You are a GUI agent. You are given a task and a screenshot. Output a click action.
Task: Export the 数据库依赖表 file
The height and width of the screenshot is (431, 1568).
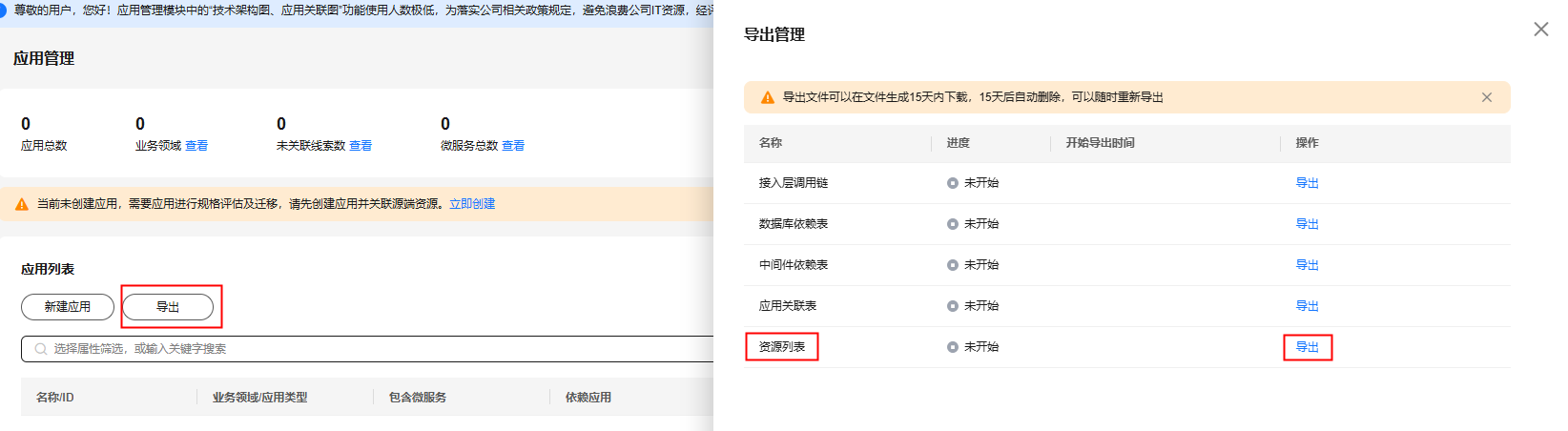point(1307,224)
